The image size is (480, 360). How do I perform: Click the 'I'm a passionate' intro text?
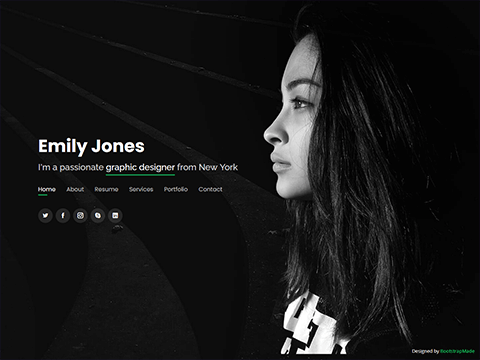[x=71, y=167]
